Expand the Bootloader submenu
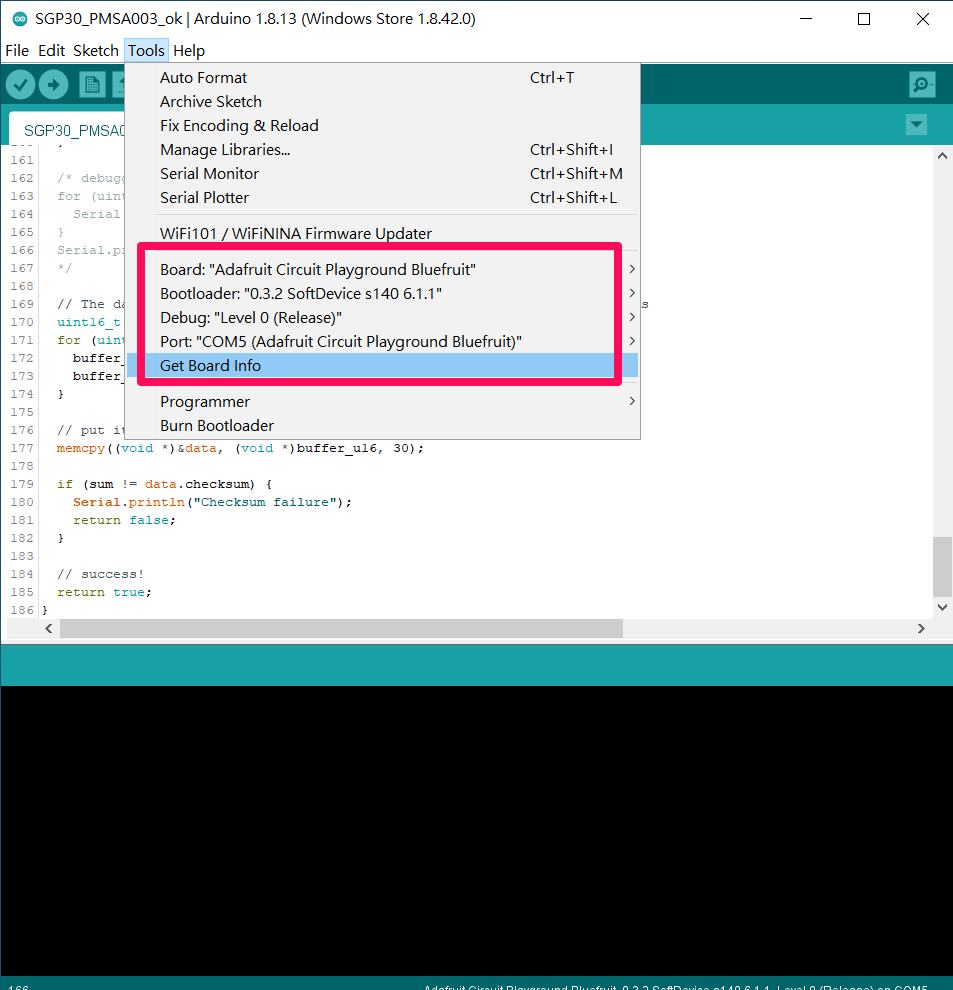 pos(382,294)
